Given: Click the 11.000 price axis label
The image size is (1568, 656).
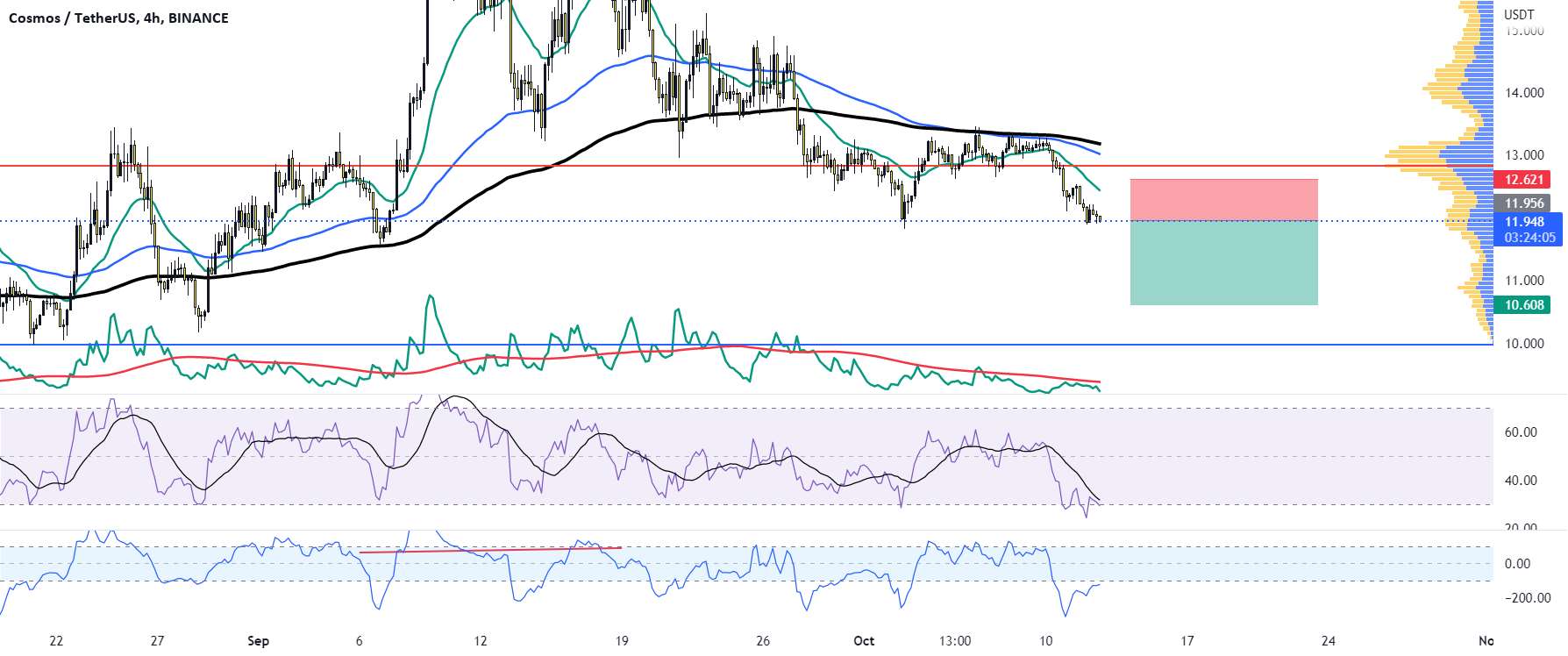Looking at the screenshot, I should coord(1524,281).
